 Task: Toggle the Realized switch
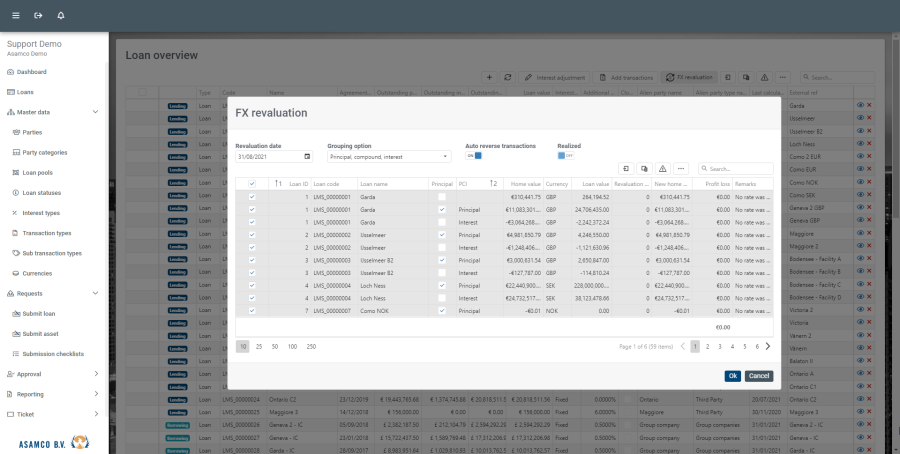click(566, 156)
